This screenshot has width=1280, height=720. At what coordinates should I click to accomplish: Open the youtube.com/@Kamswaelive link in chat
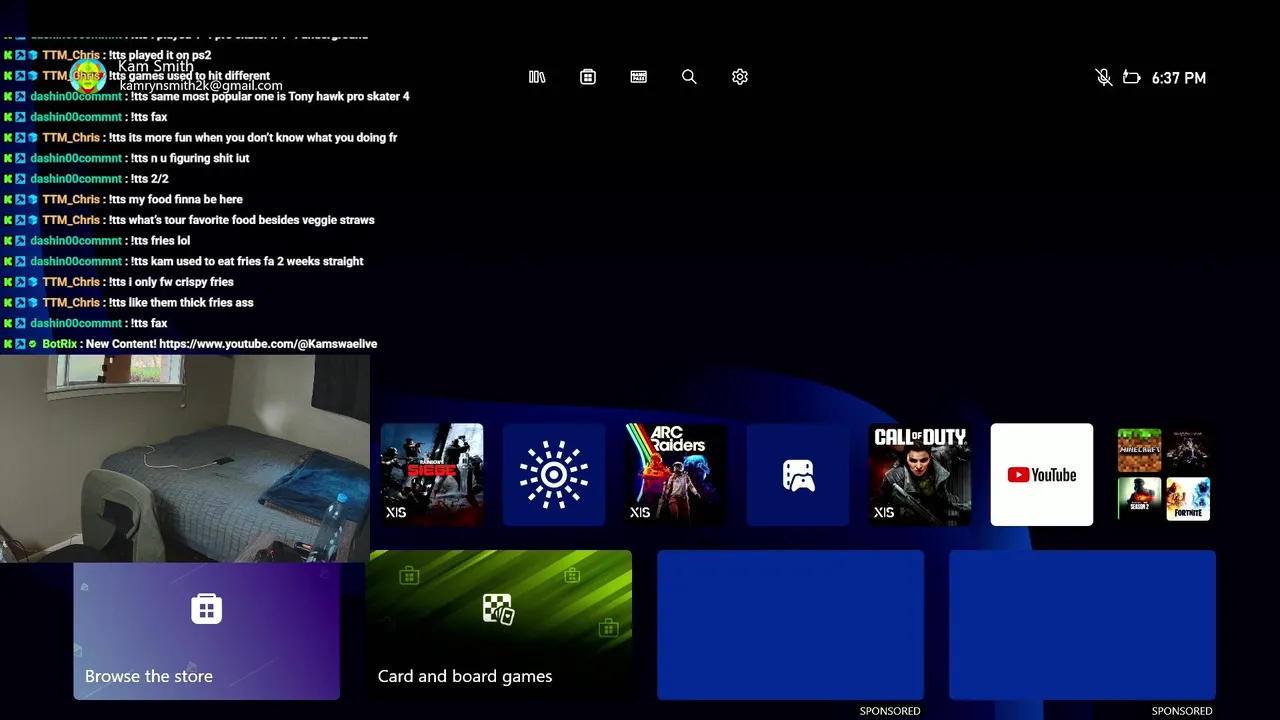coord(268,344)
